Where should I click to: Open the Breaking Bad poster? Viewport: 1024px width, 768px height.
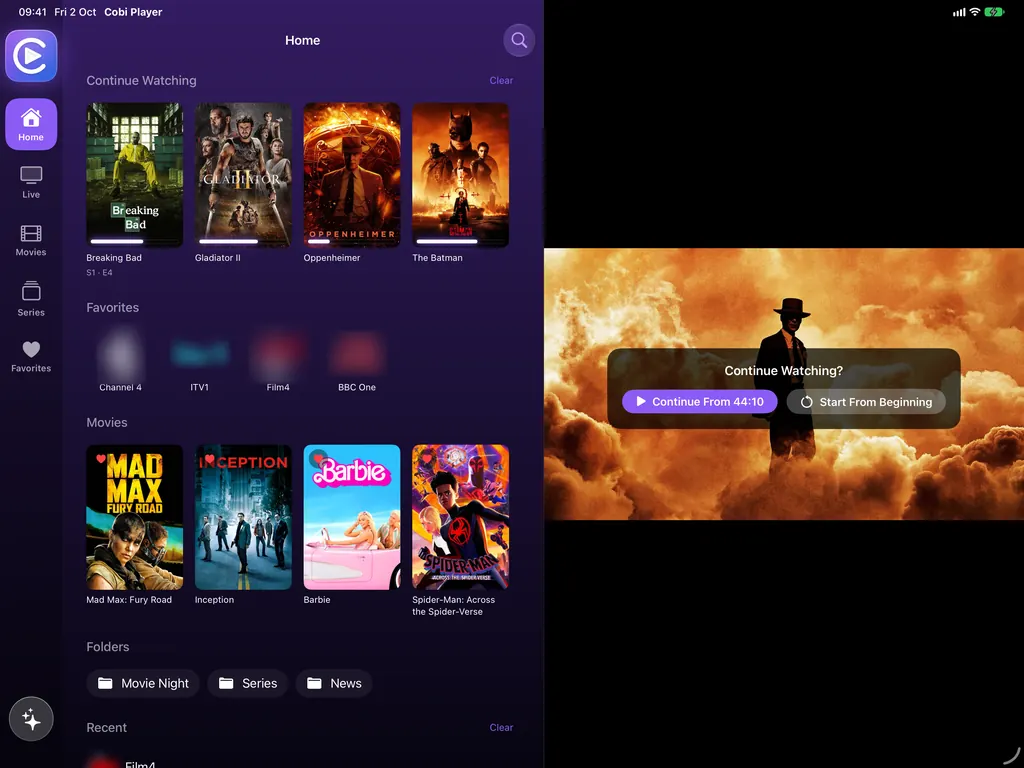pyautogui.click(x=135, y=174)
